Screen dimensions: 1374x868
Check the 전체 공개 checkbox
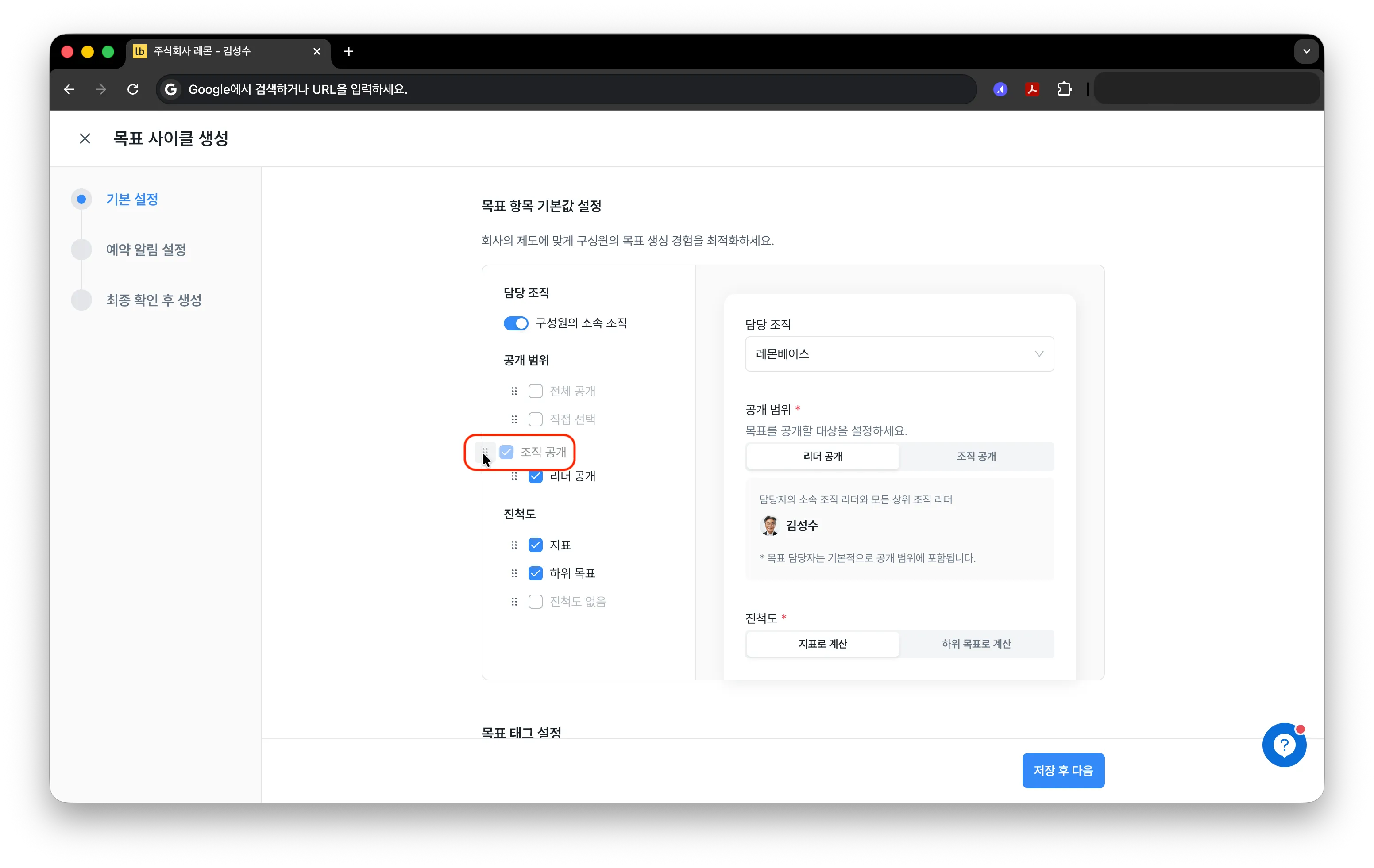[535, 391]
